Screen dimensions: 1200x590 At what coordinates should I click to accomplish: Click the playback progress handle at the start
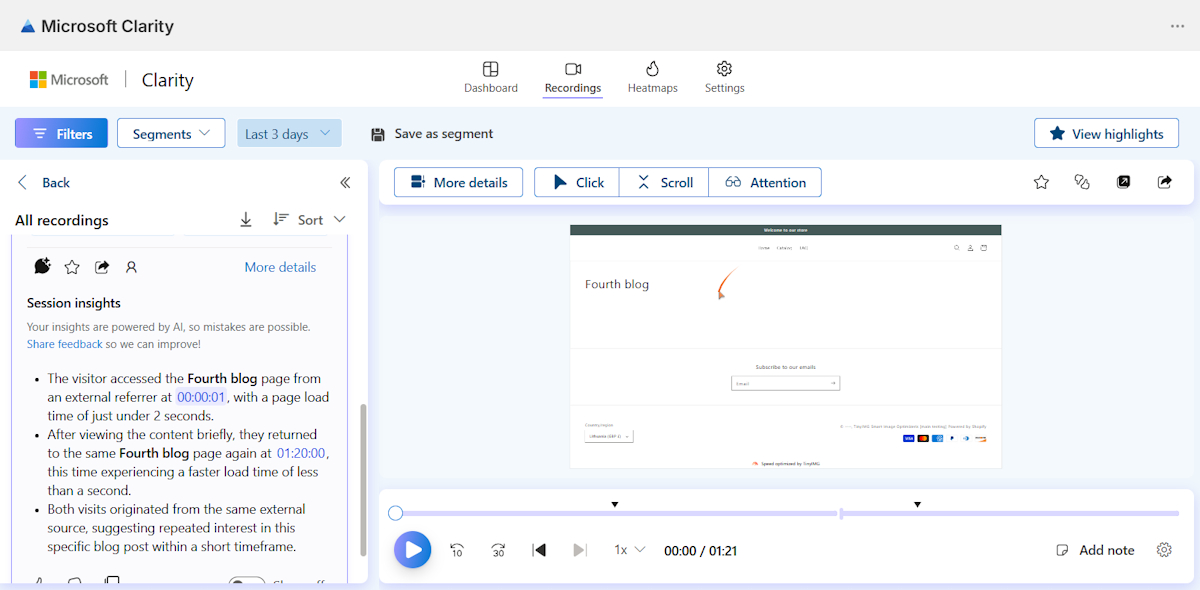(x=395, y=513)
